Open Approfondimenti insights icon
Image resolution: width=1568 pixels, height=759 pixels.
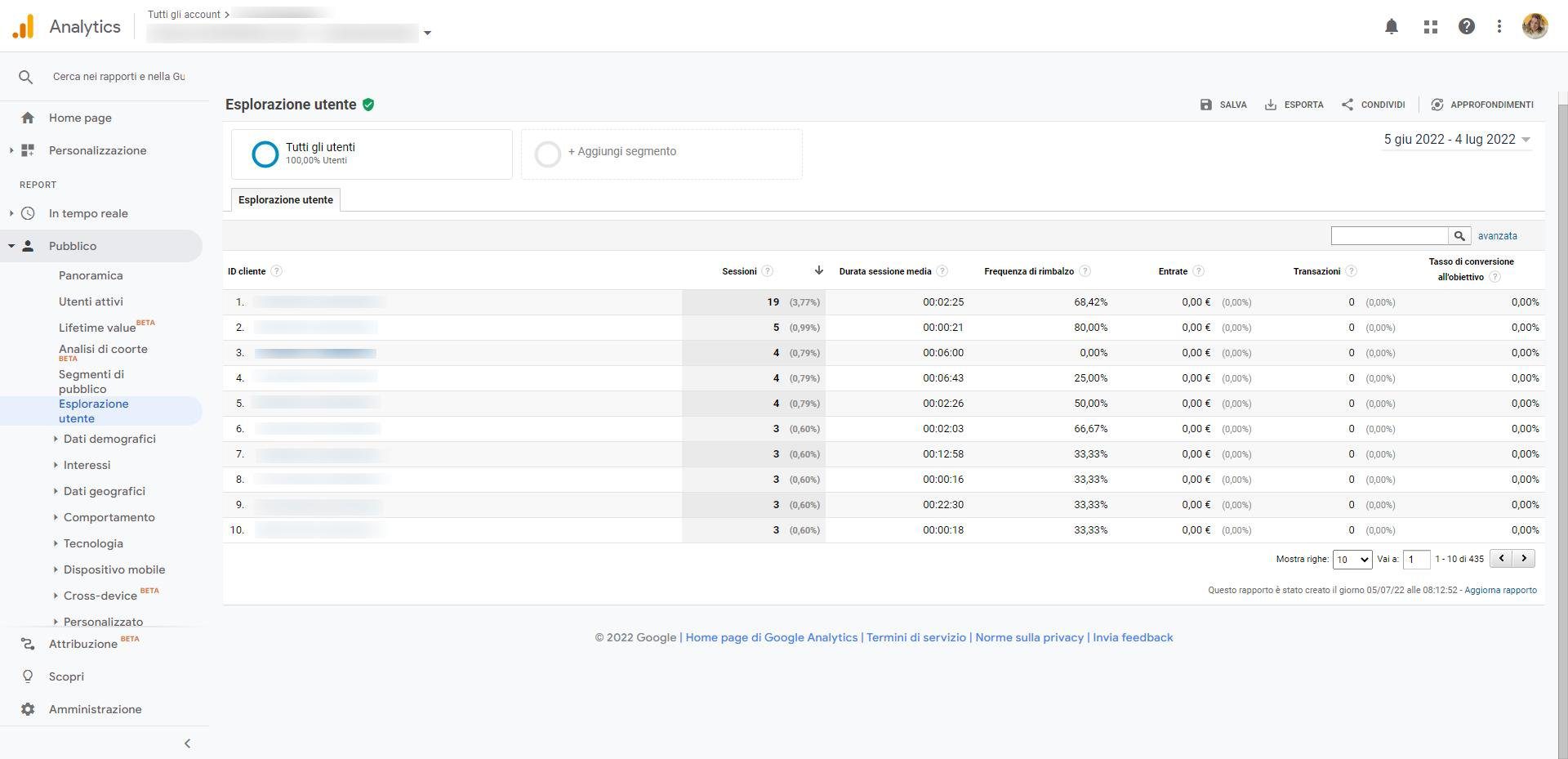[1437, 105]
